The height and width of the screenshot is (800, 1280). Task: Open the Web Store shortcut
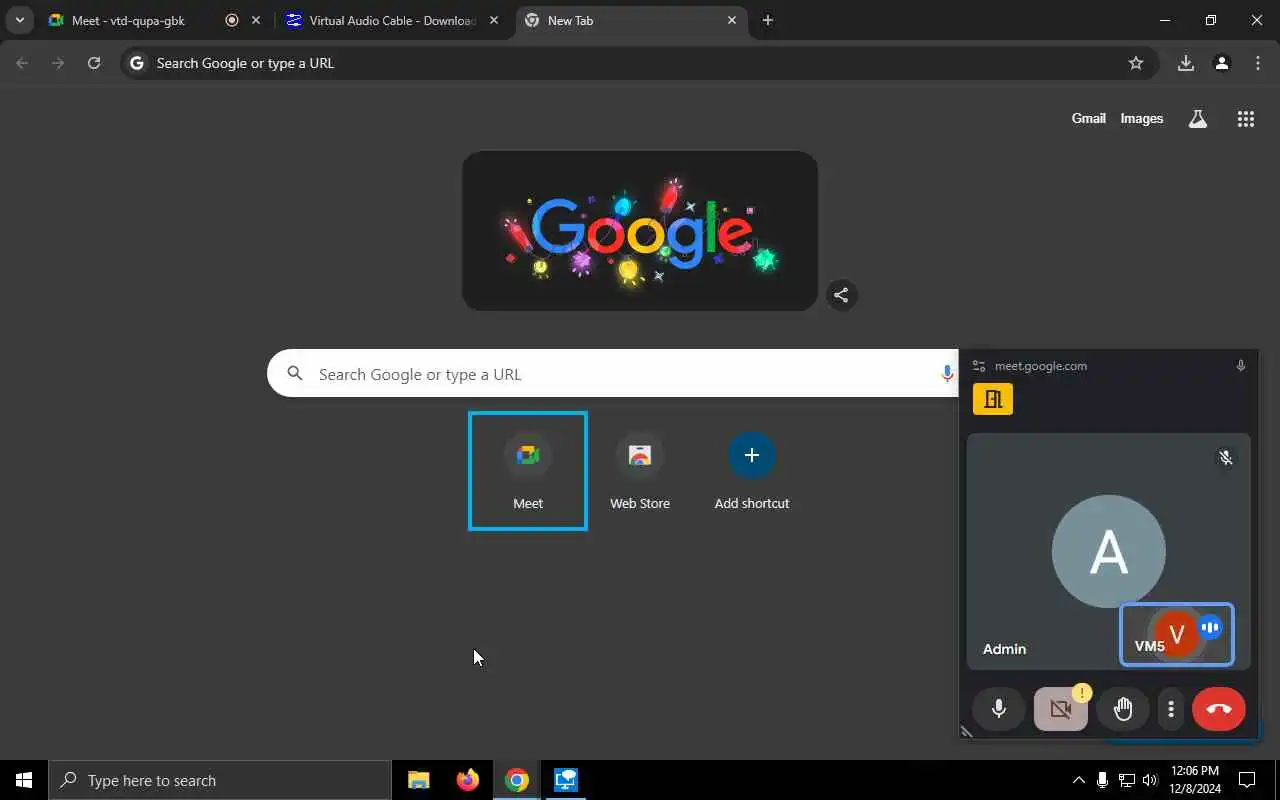coord(640,471)
